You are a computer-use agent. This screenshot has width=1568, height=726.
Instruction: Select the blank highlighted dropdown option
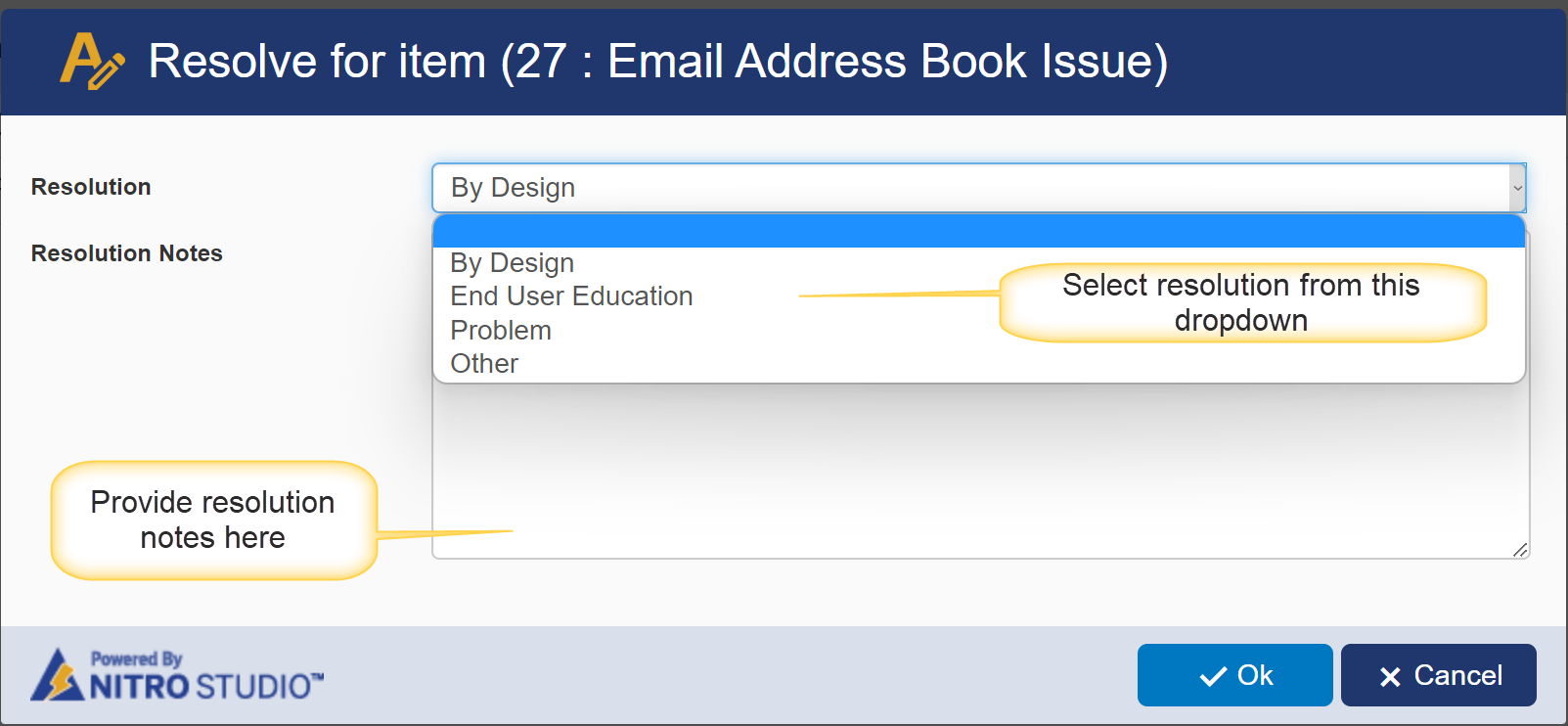[x=978, y=232]
